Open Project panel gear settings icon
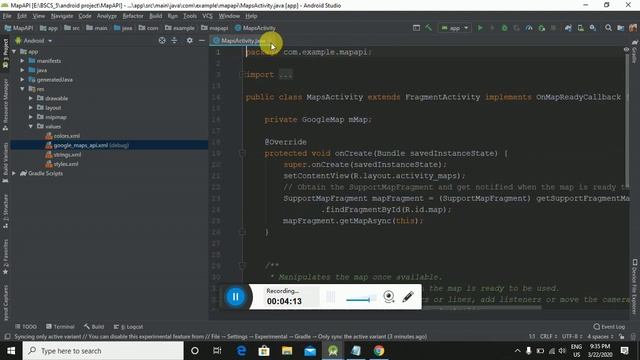Viewport: 640px width, 360px height. [189, 40]
